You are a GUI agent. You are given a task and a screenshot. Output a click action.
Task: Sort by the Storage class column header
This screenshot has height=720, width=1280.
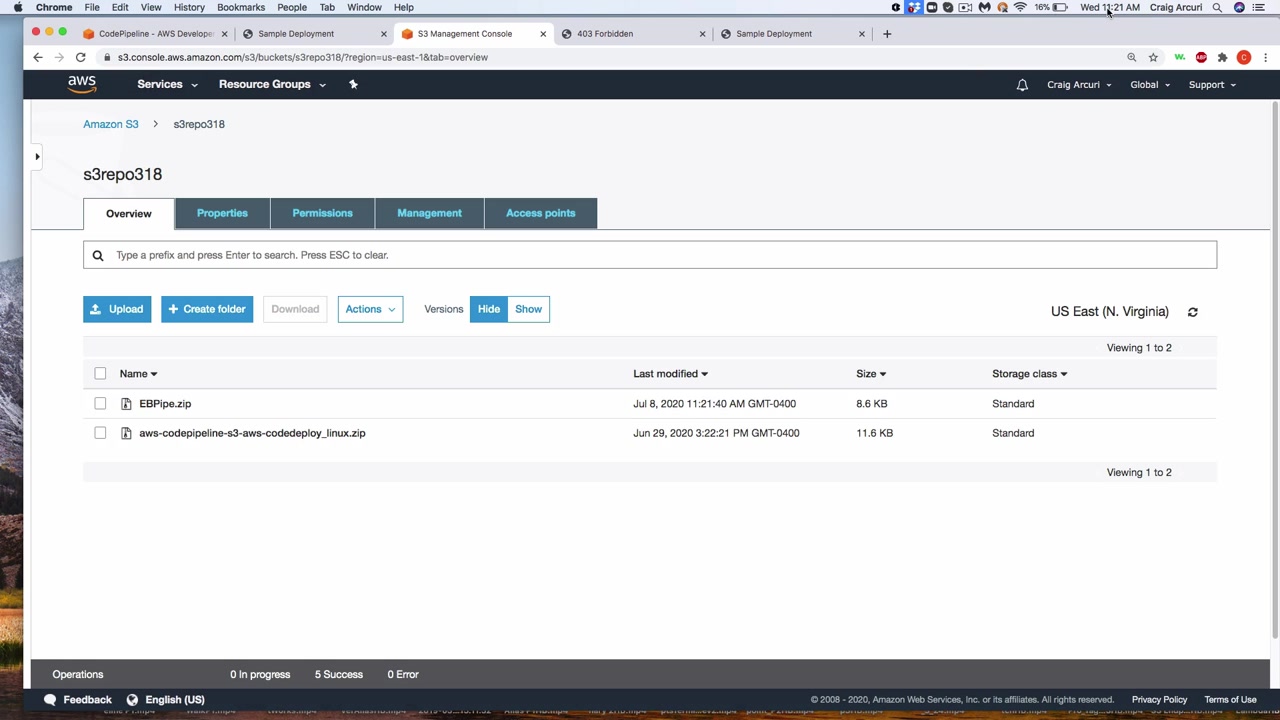[x=1029, y=374]
